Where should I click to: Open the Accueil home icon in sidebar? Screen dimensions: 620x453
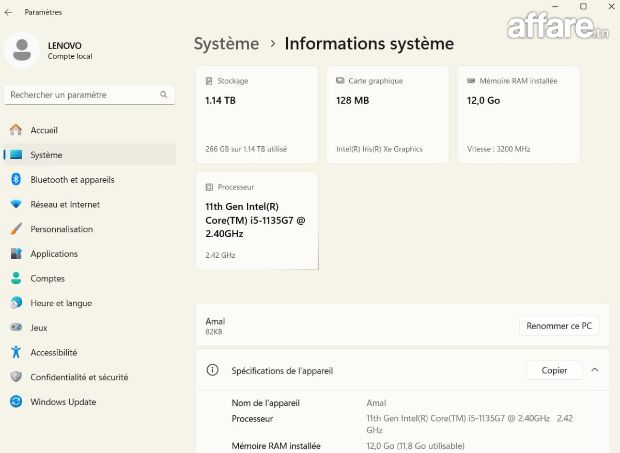click(x=16, y=130)
